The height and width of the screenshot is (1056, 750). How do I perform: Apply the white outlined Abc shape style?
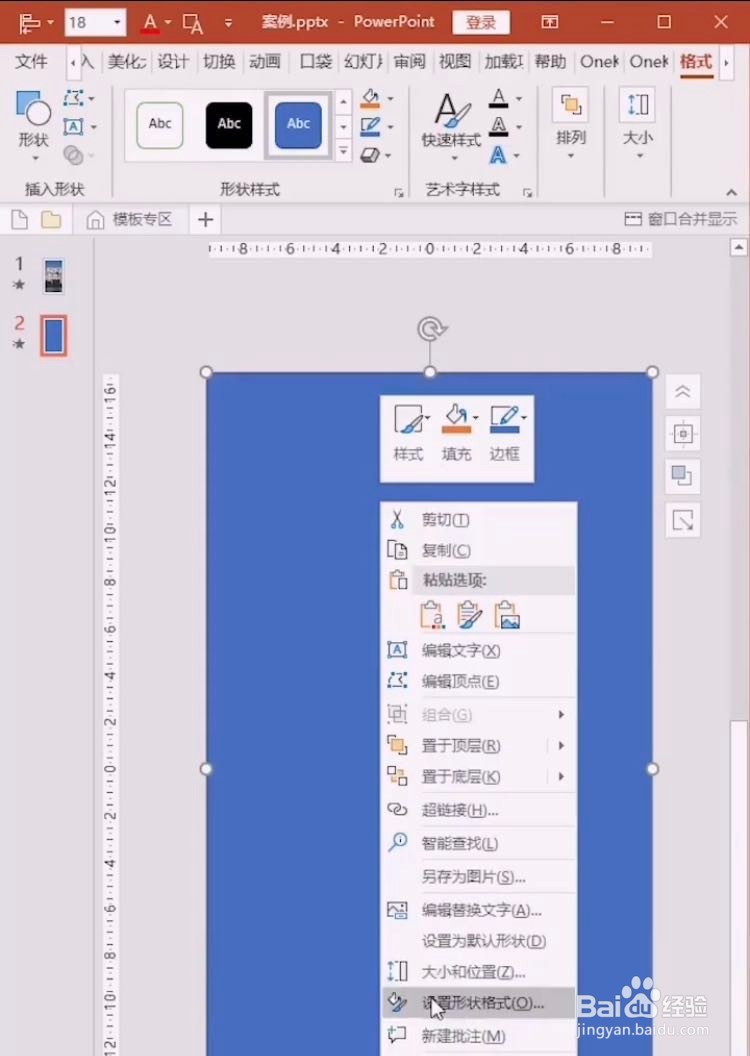point(160,125)
